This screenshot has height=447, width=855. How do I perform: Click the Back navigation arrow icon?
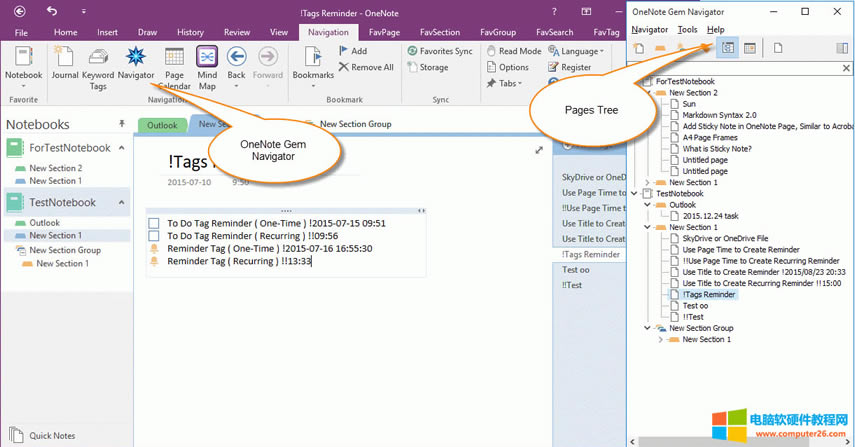pos(236,58)
